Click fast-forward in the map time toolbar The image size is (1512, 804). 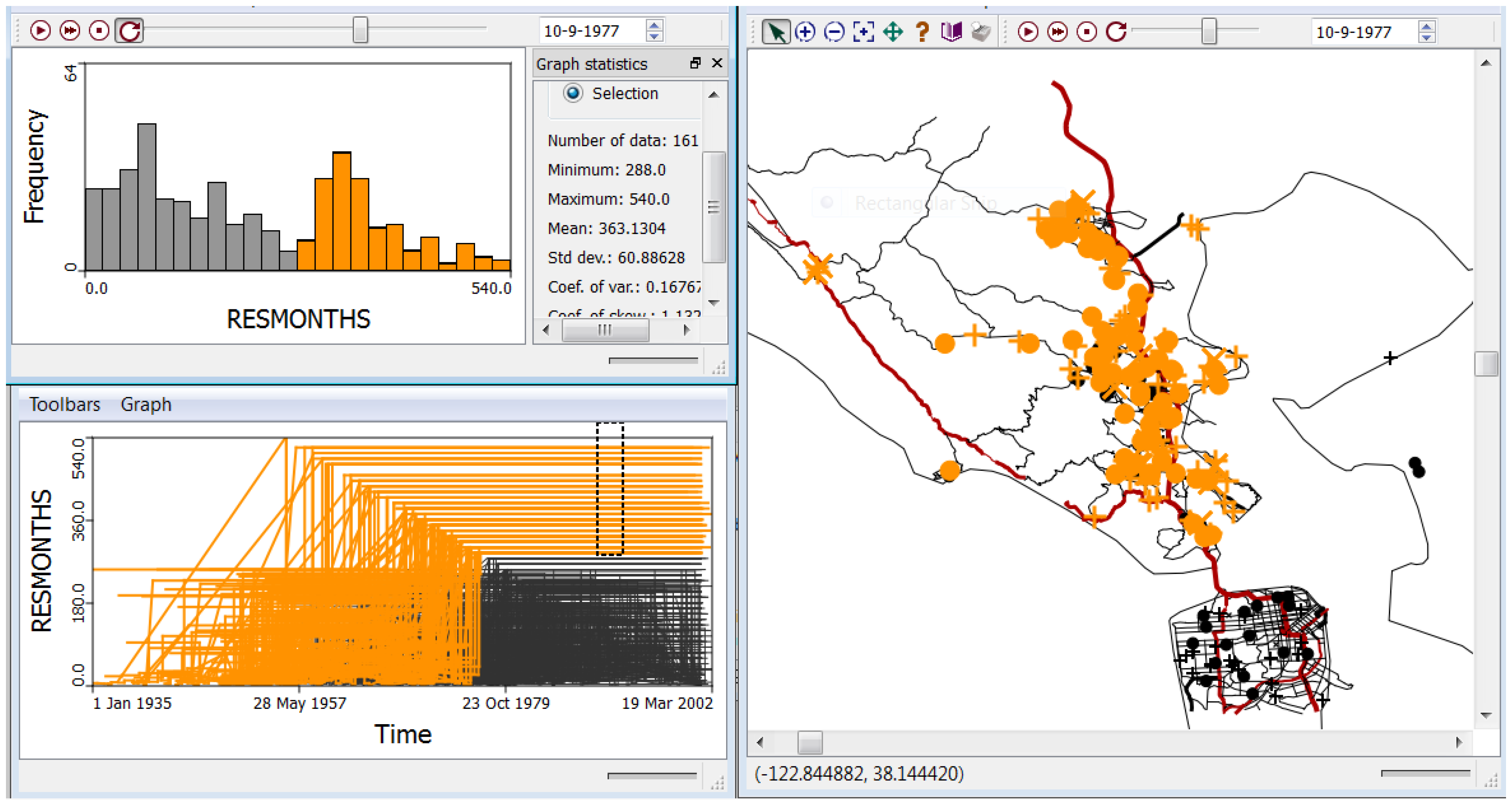1058,32
